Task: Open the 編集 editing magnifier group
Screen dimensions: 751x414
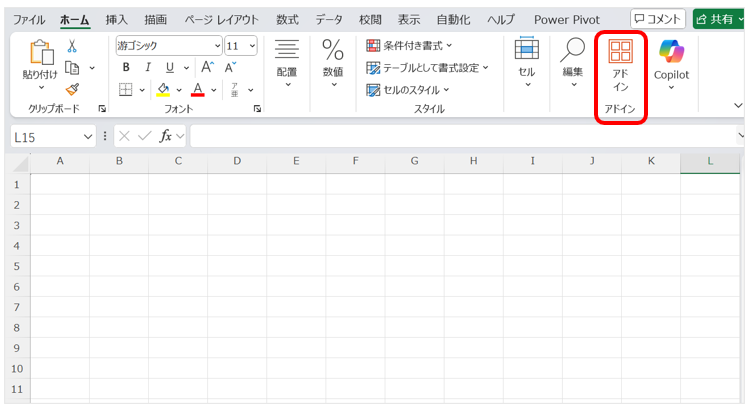Action: pyautogui.click(x=573, y=62)
